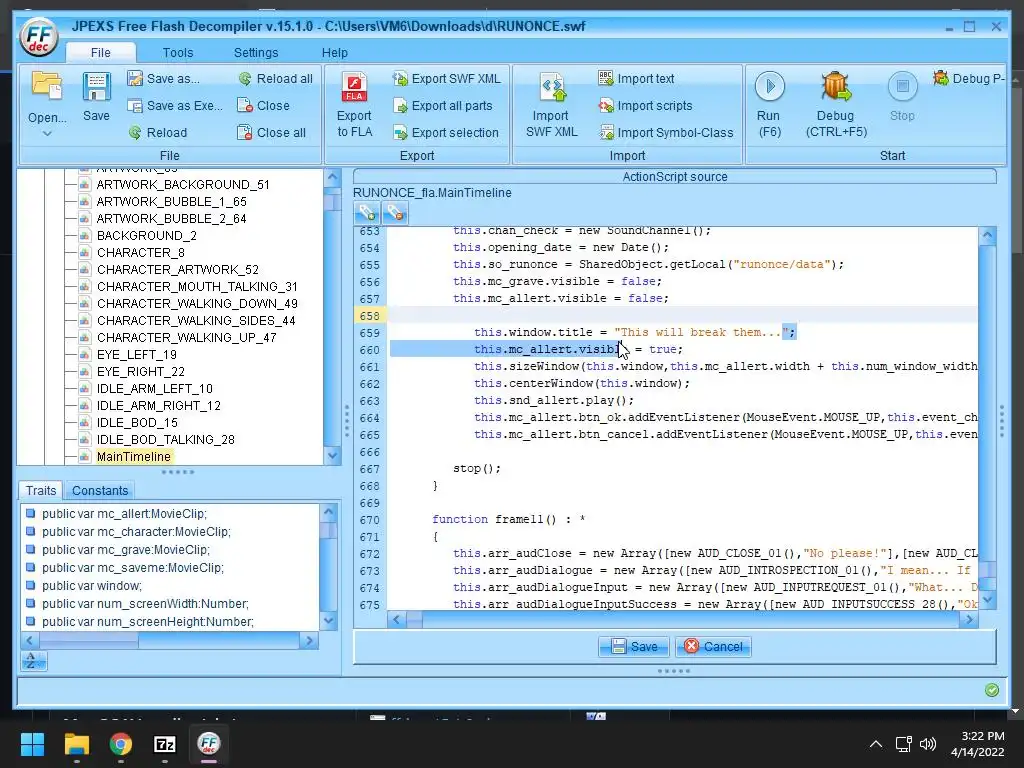Select ARTWORK_BACKGROUND_51 in the tree
The image size is (1024, 768).
(183, 185)
